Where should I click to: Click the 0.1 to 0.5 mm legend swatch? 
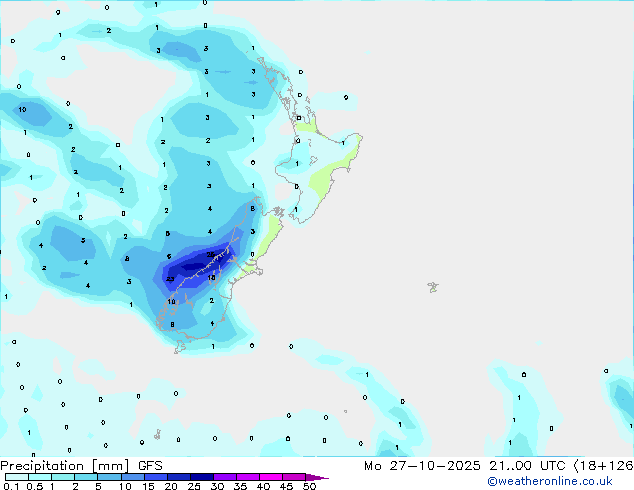pyautogui.click(x=17, y=477)
